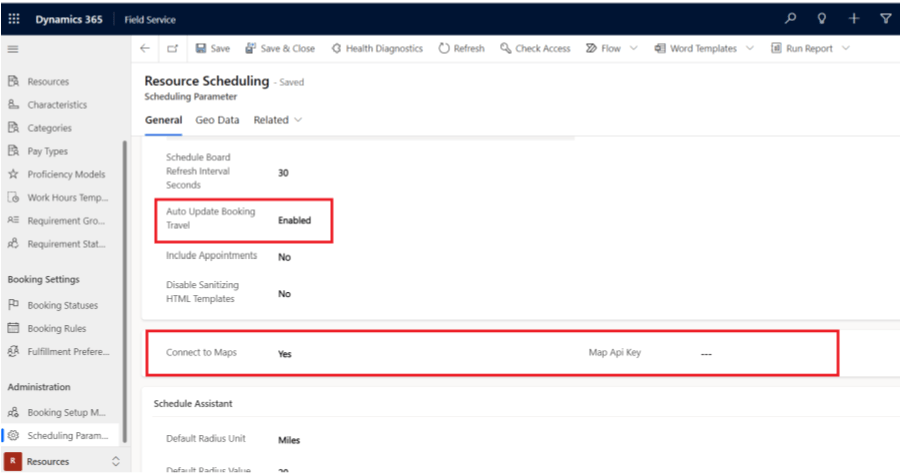Open Booking Statuses in sidebar
The height and width of the screenshot is (475, 900).
(x=62, y=305)
